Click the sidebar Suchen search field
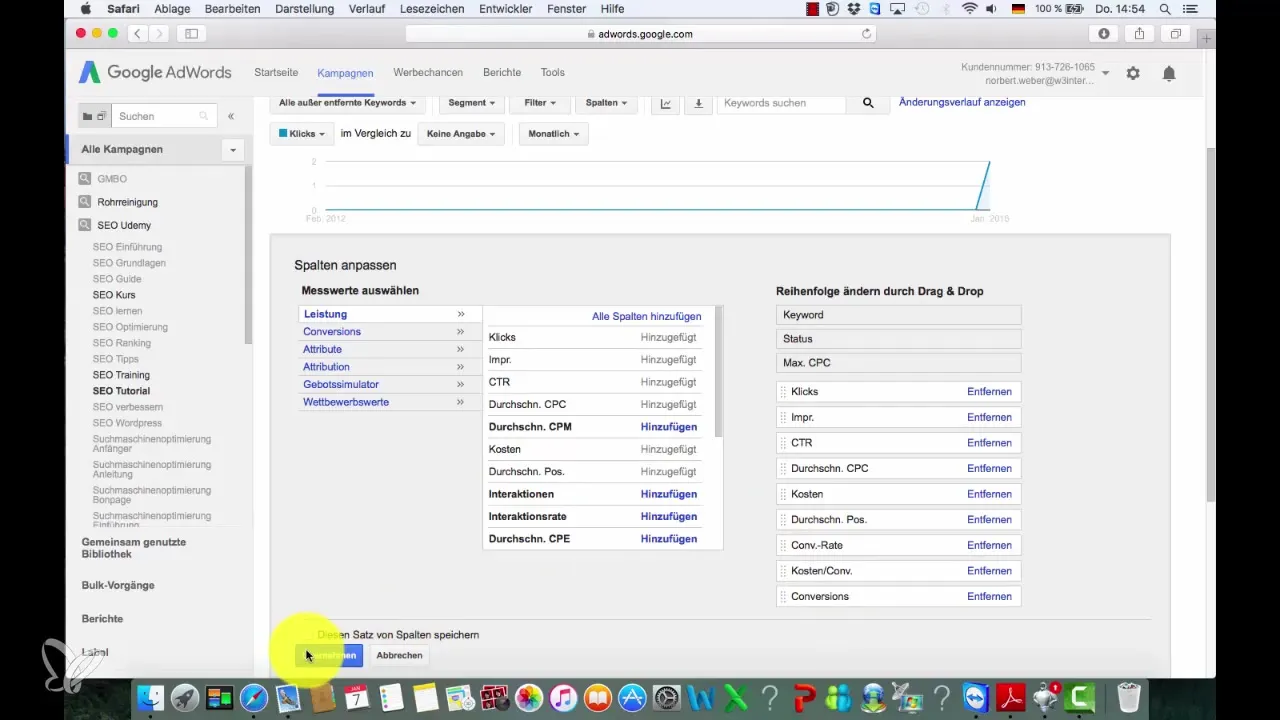 [164, 116]
